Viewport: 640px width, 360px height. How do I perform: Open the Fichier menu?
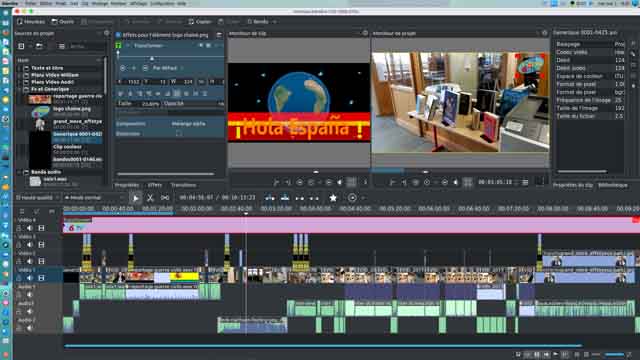click(30, 3)
